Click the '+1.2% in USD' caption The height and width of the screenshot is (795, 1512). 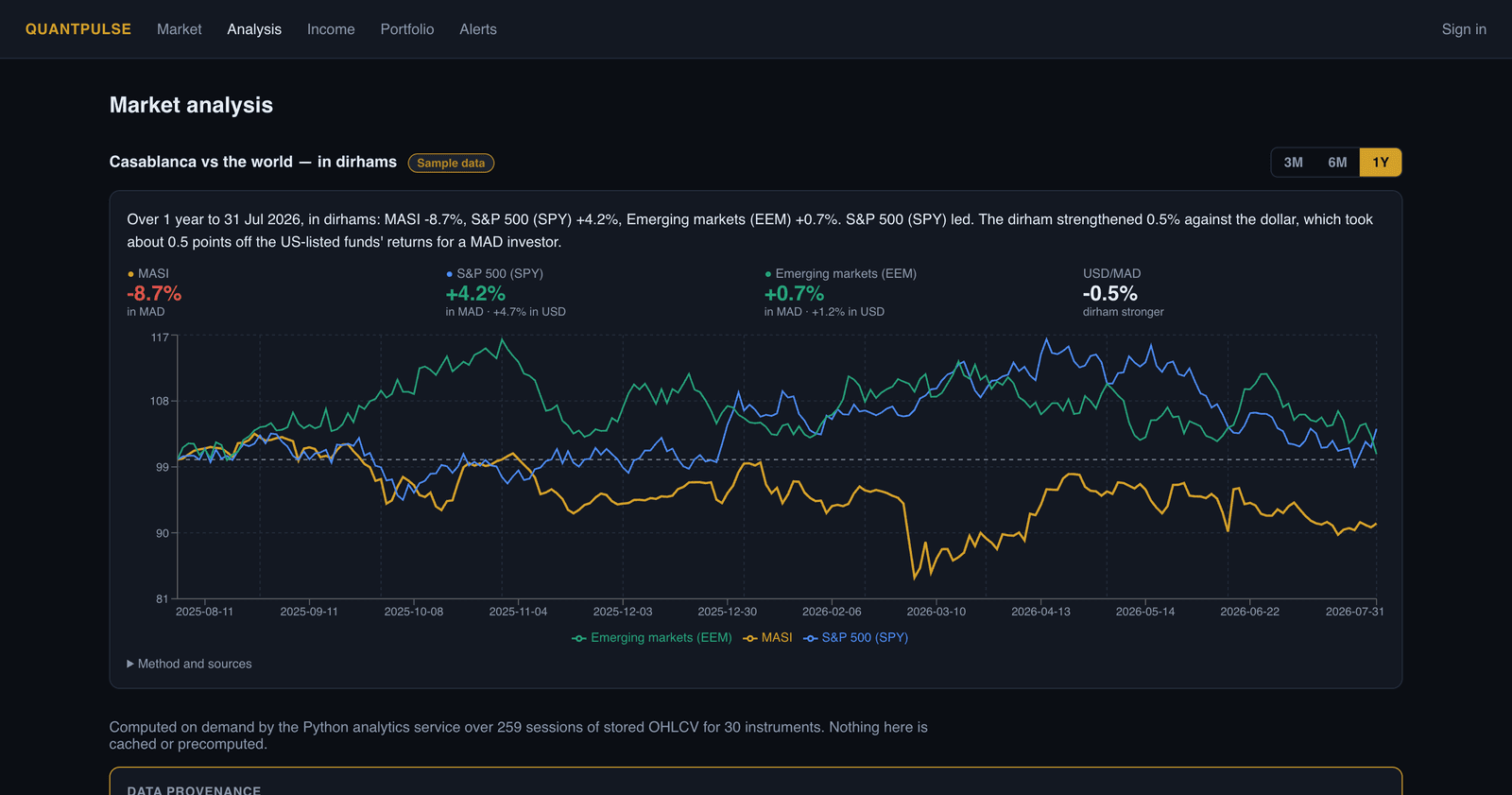848,312
